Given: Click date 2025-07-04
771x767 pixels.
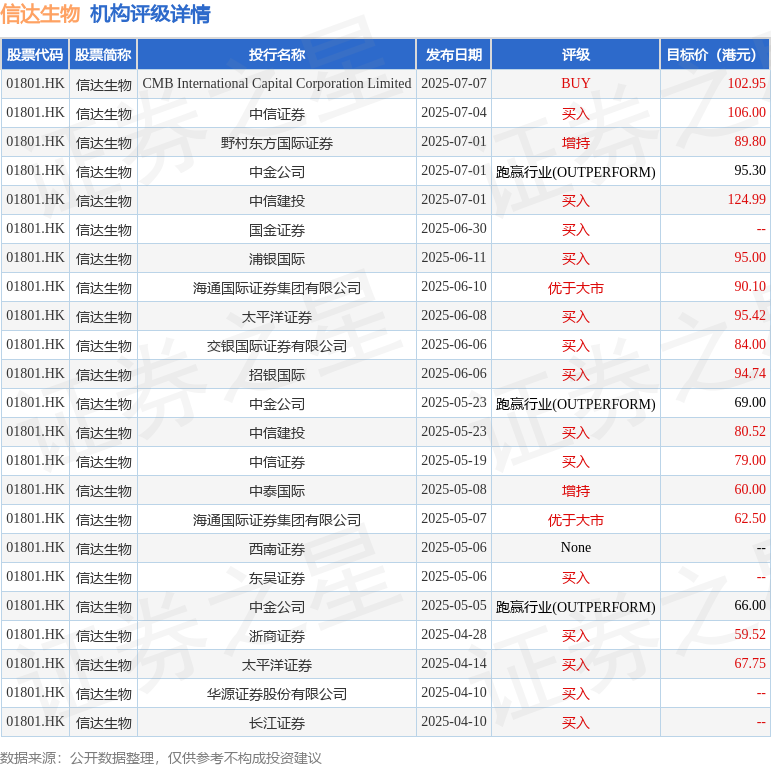Looking at the screenshot, I should [454, 113].
